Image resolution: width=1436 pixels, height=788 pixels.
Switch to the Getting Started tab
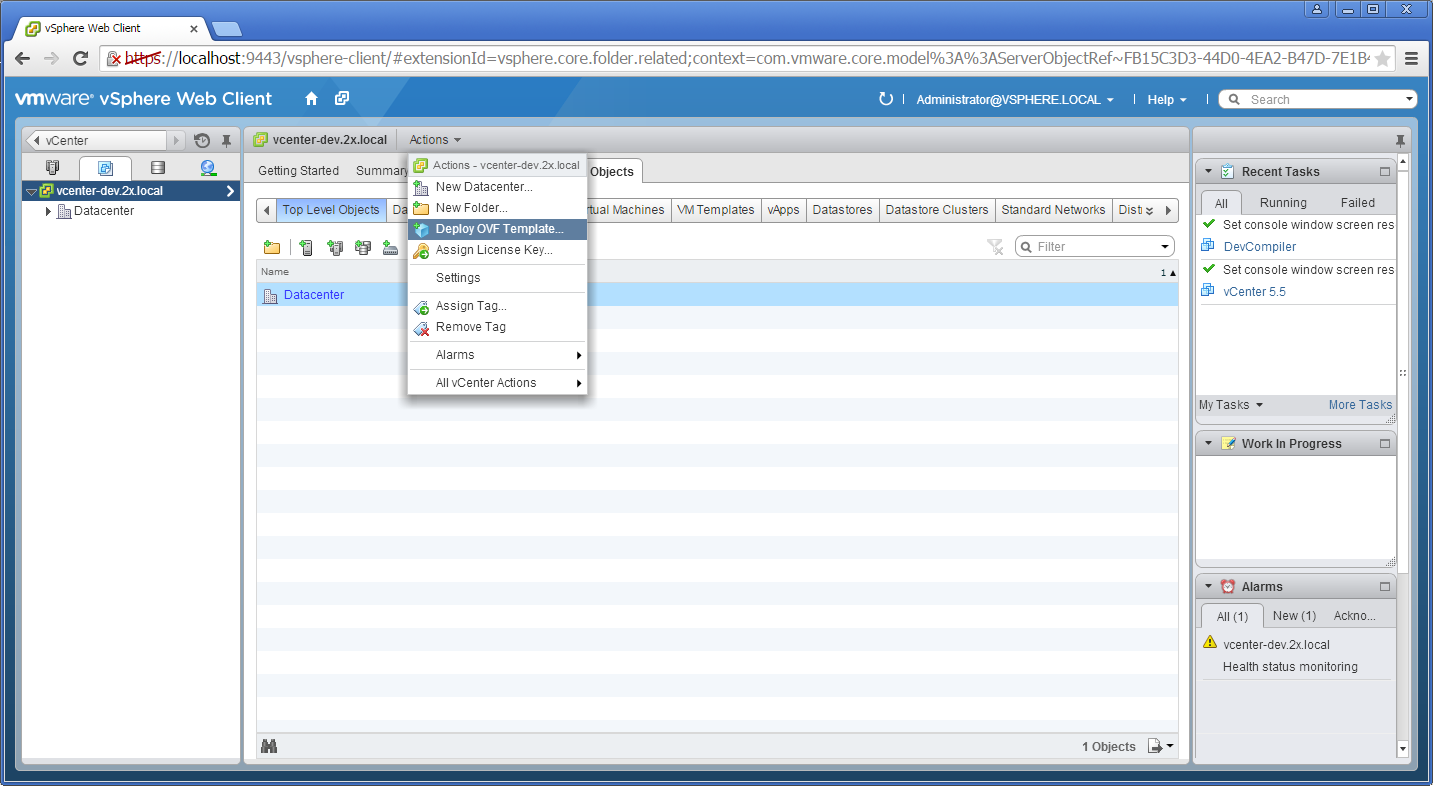coord(298,171)
